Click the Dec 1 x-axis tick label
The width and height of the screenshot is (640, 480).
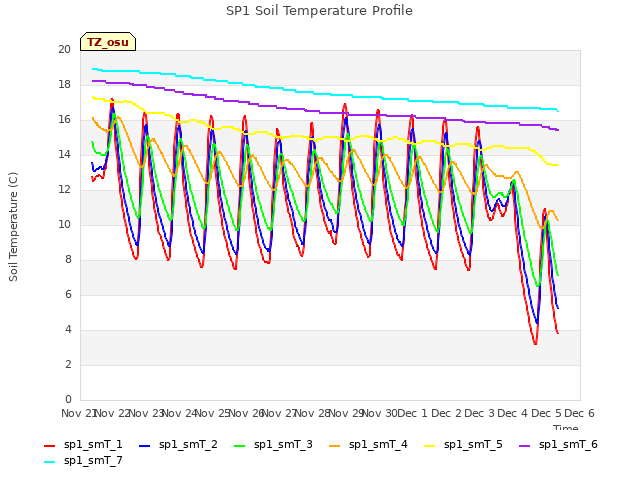(x=412, y=413)
